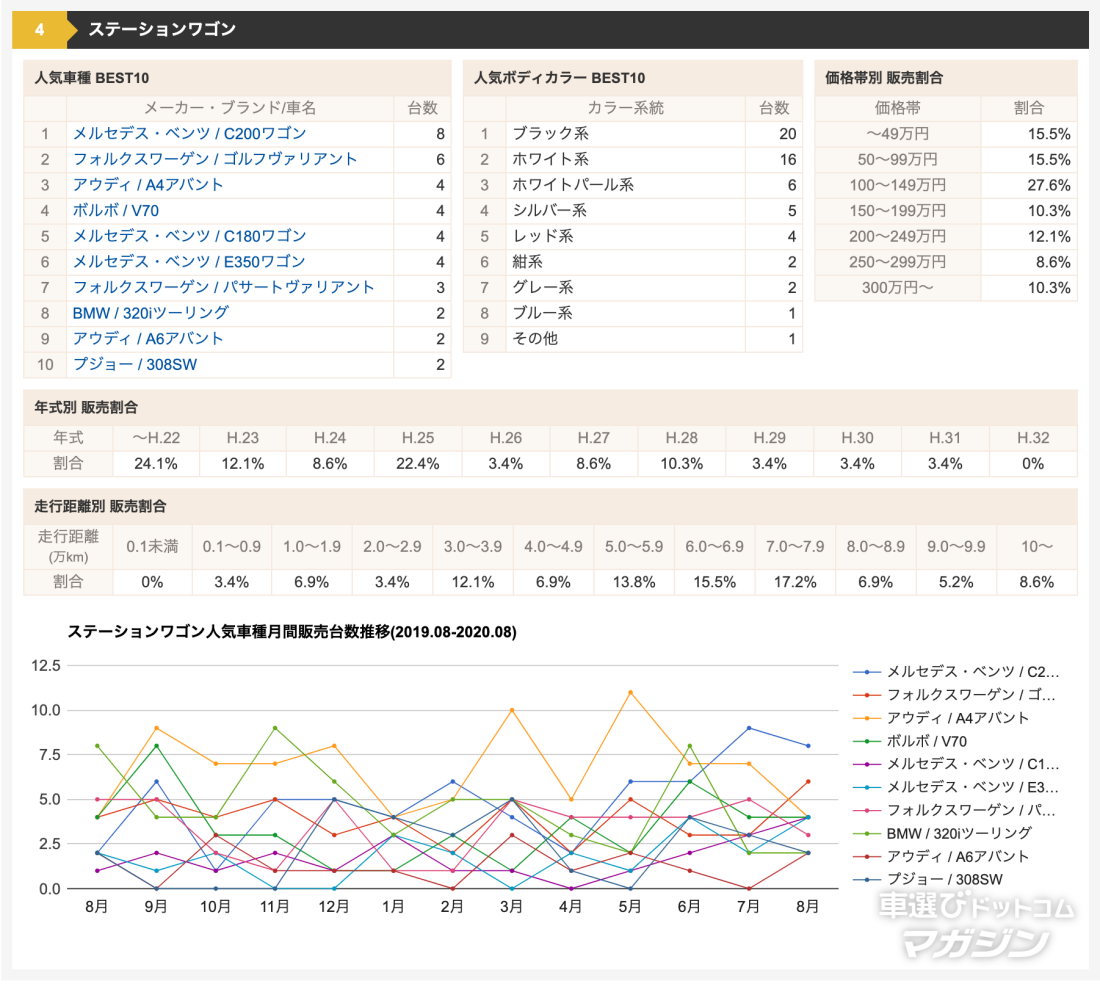Screen dimensions: 1100x984
Task: Open the フォルクスワーゲン / パサートヴァリアント link
Action: (224, 287)
